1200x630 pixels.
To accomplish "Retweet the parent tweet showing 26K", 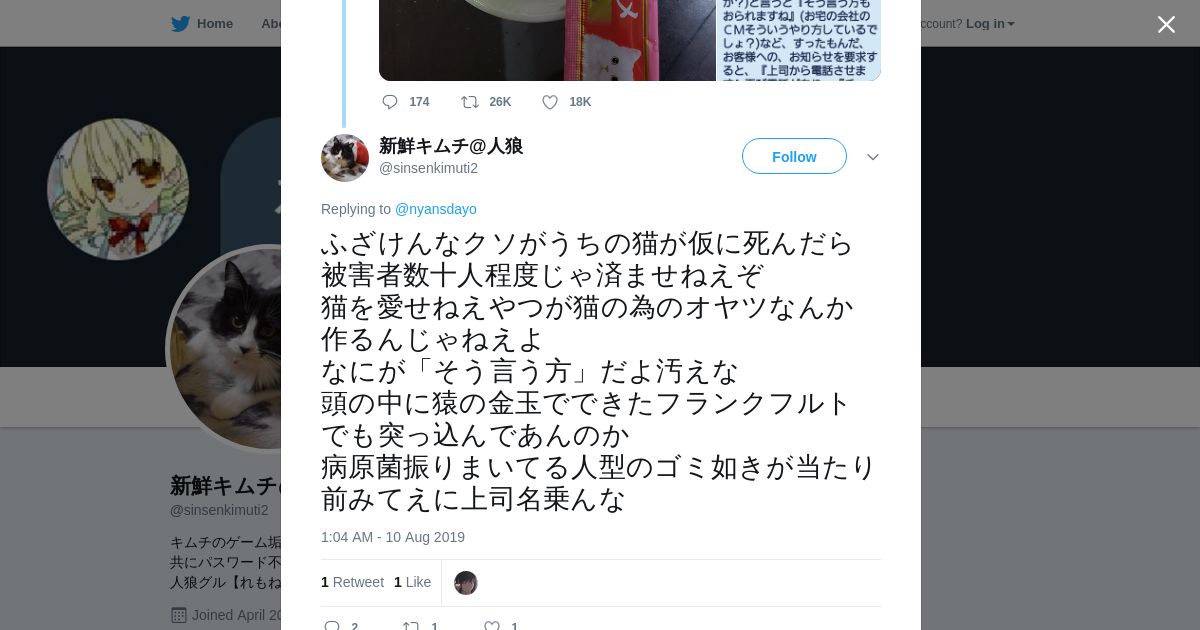I will (x=469, y=102).
